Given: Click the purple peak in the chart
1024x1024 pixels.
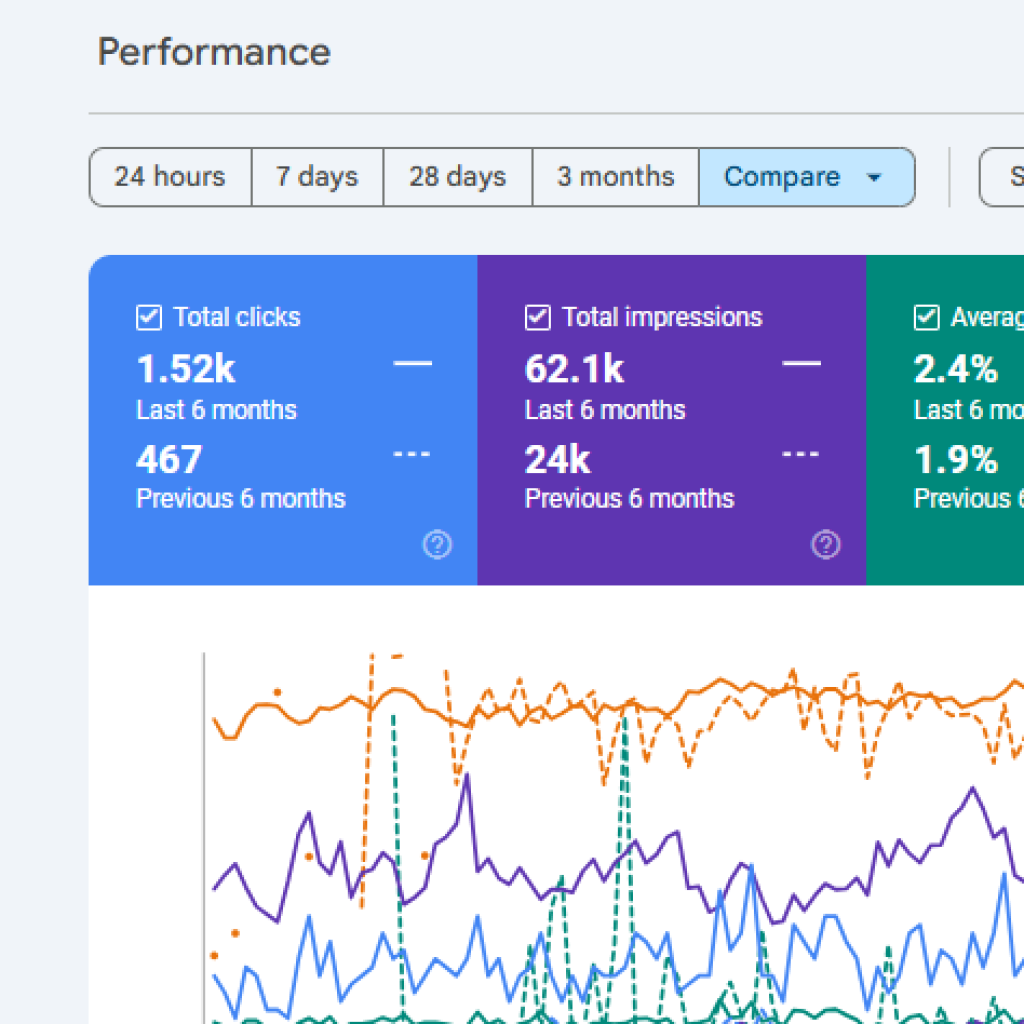Looking at the screenshot, I should pos(467,776).
